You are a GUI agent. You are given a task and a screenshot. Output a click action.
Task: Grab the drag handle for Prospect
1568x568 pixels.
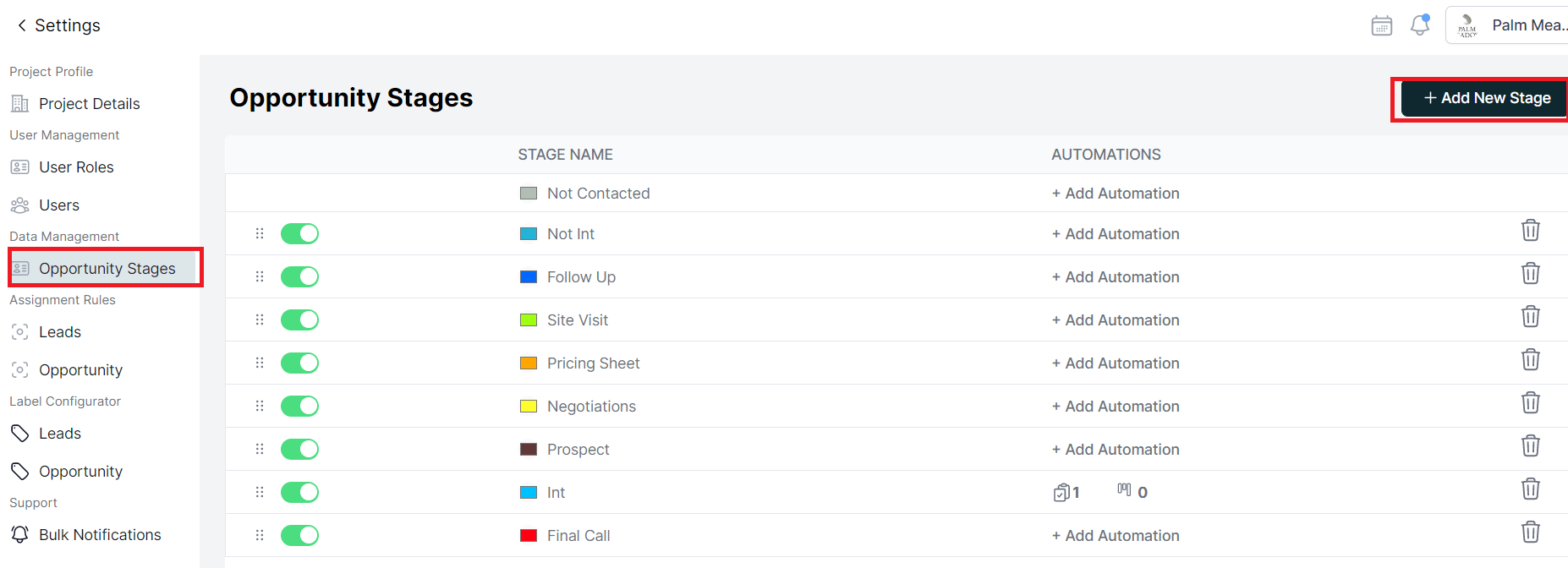click(x=260, y=449)
